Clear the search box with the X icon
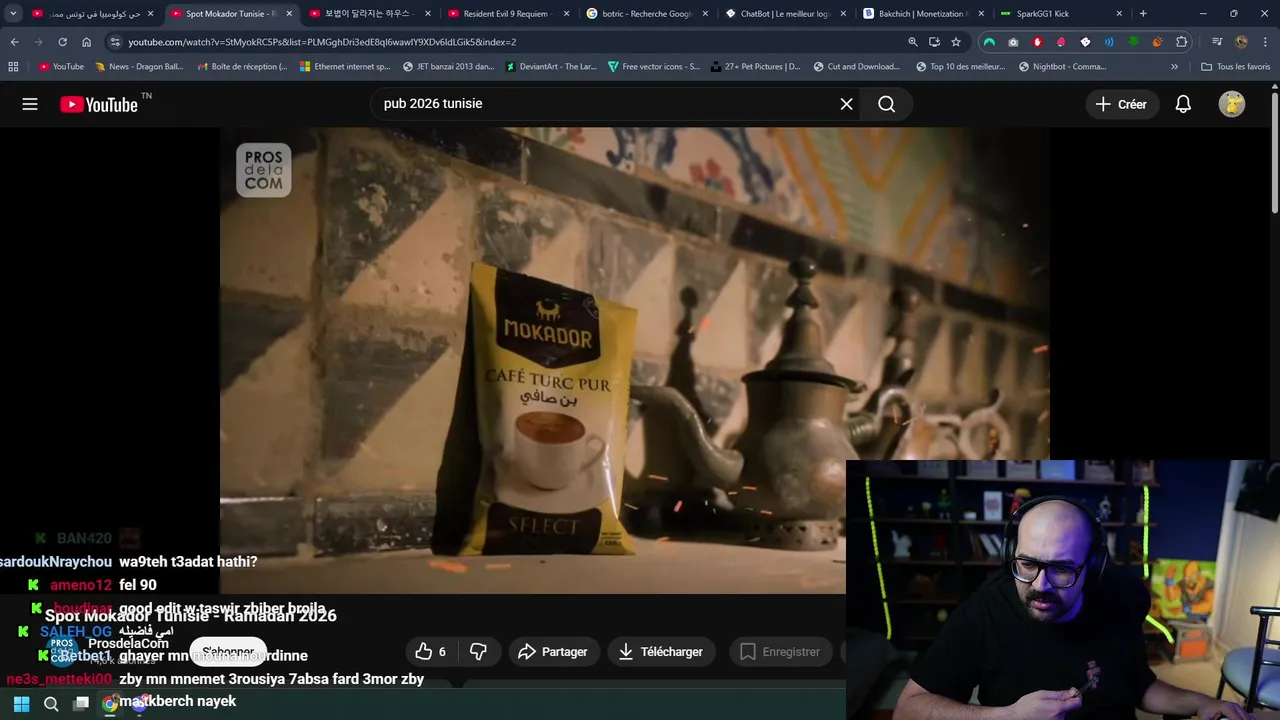Viewport: 1280px width, 720px height. (x=846, y=104)
